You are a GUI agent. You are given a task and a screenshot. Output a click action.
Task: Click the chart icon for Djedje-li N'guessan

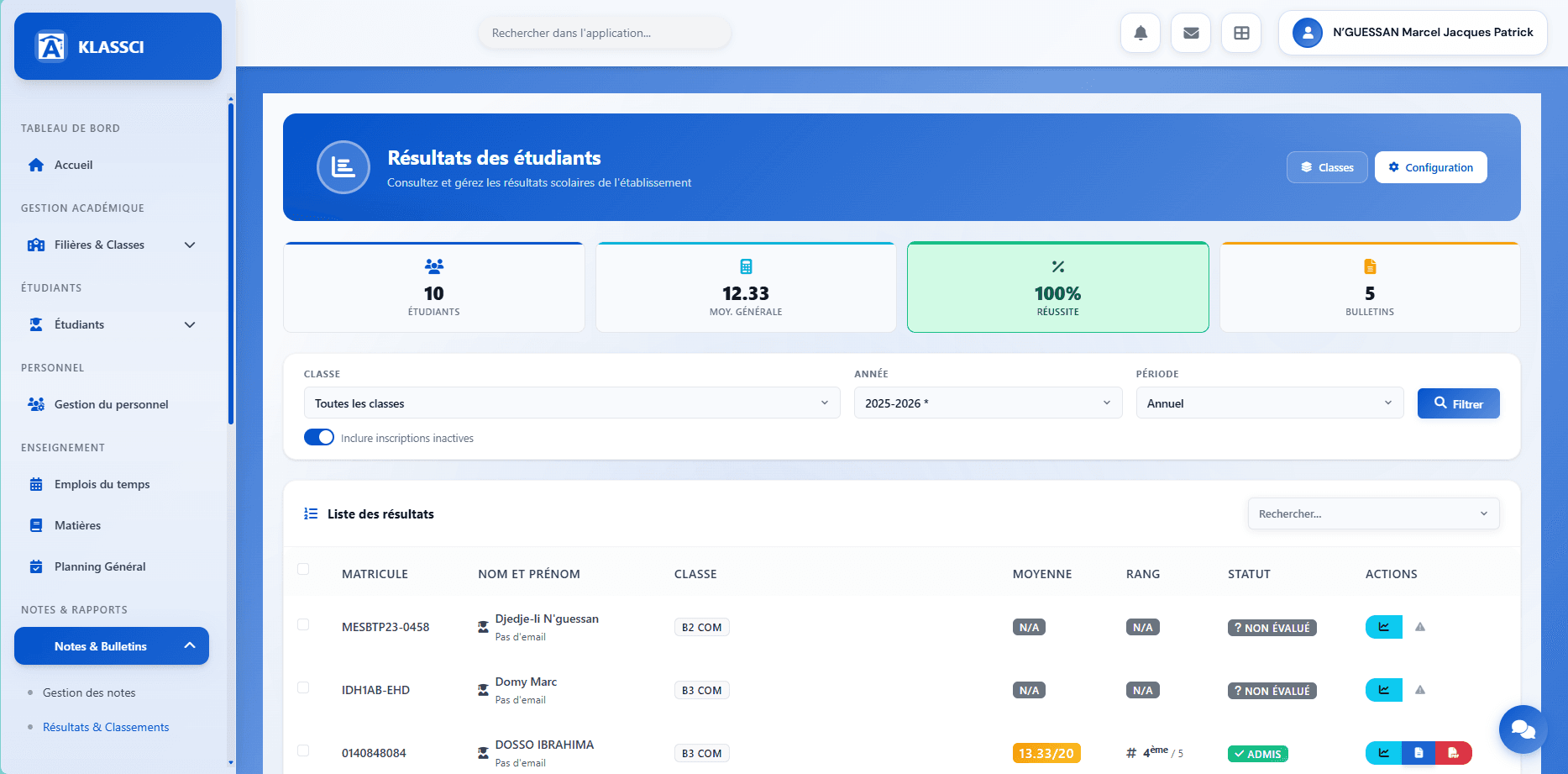click(1383, 627)
